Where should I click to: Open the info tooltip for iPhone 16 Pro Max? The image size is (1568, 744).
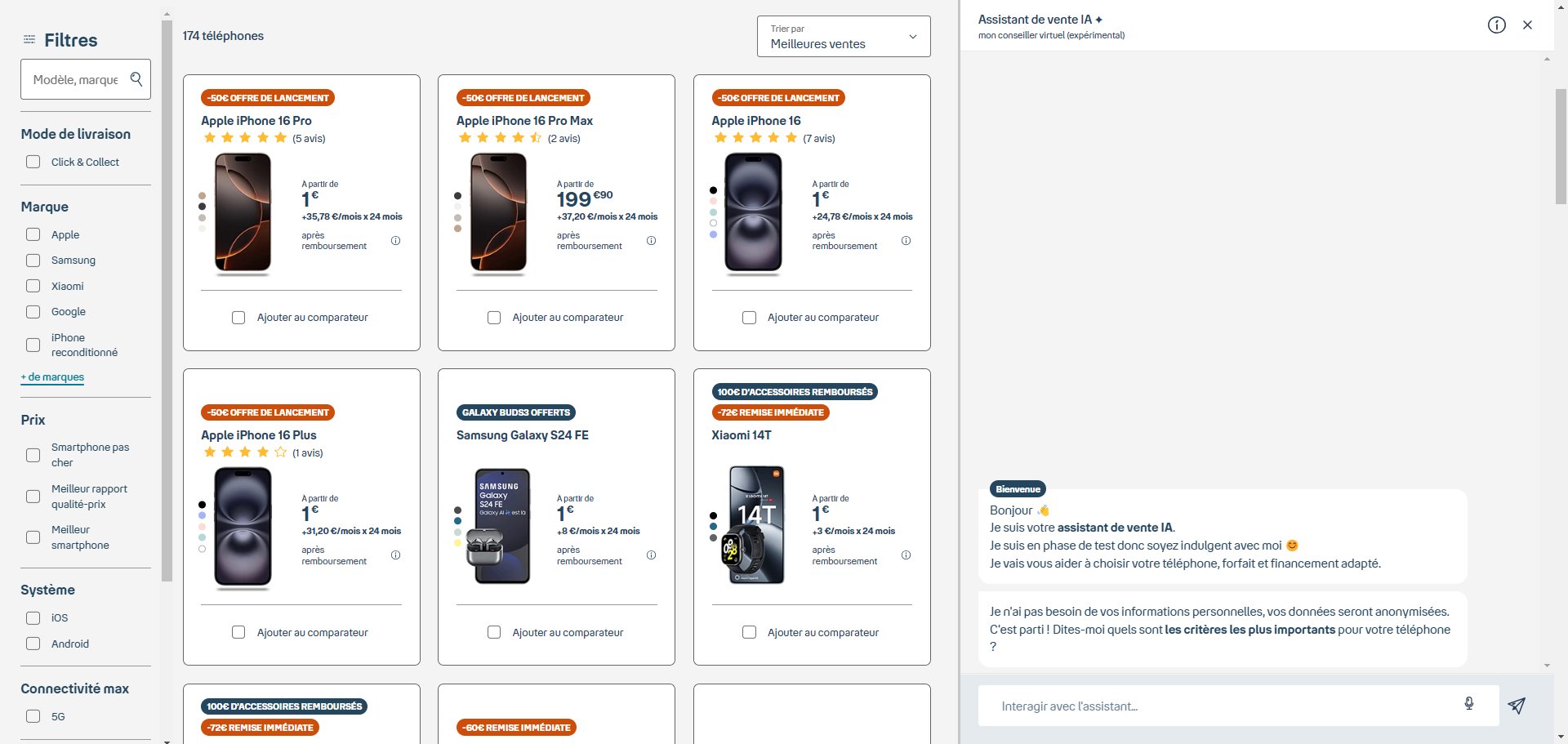pyautogui.click(x=651, y=240)
